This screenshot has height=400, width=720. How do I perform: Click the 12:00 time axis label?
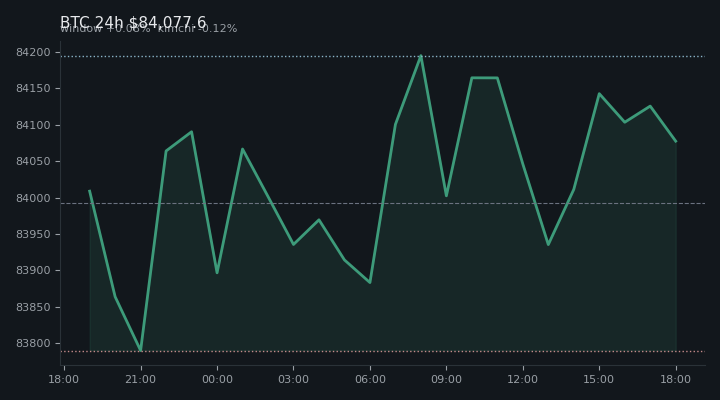[523, 379]
